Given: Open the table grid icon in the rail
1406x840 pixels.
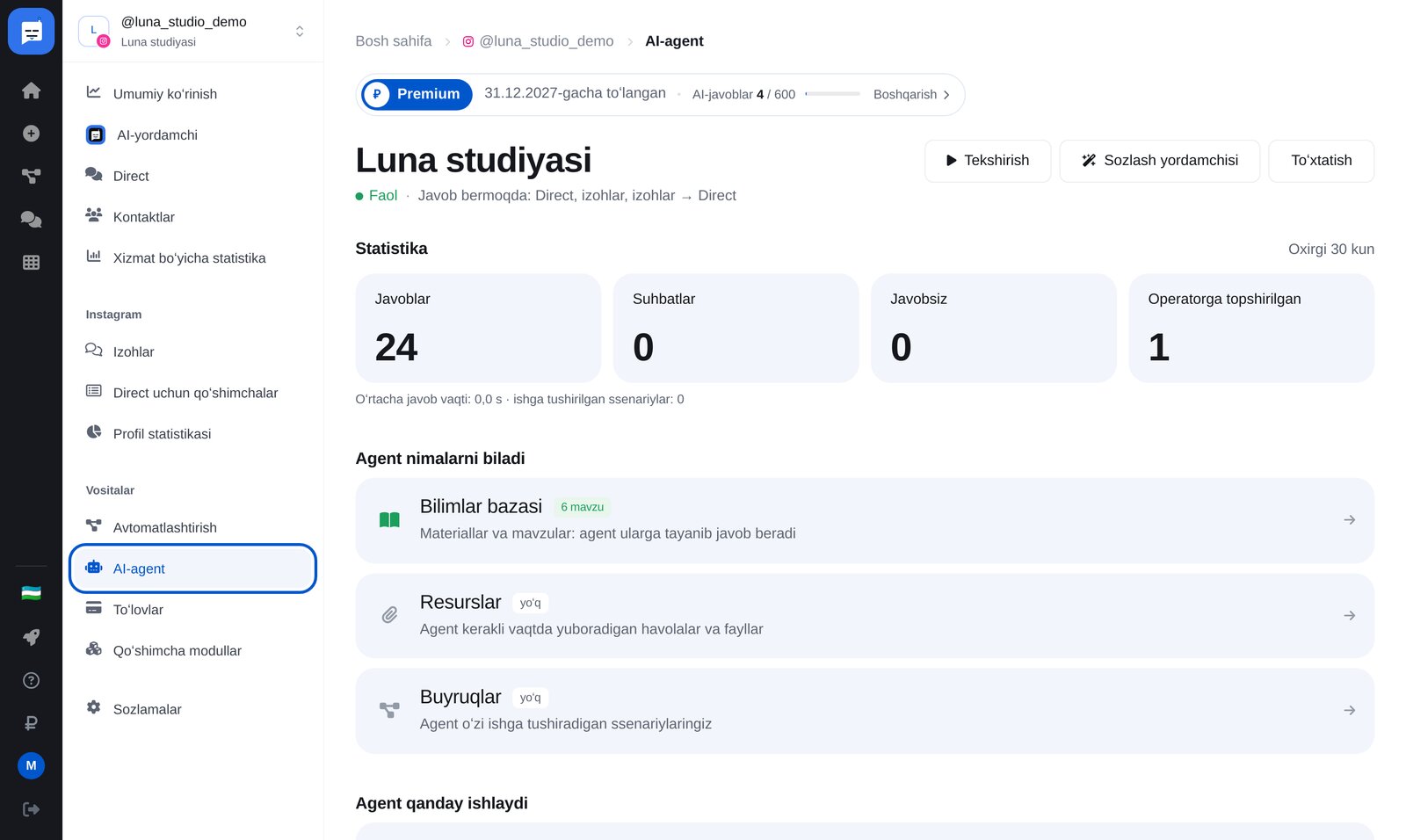Looking at the screenshot, I should 31,262.
